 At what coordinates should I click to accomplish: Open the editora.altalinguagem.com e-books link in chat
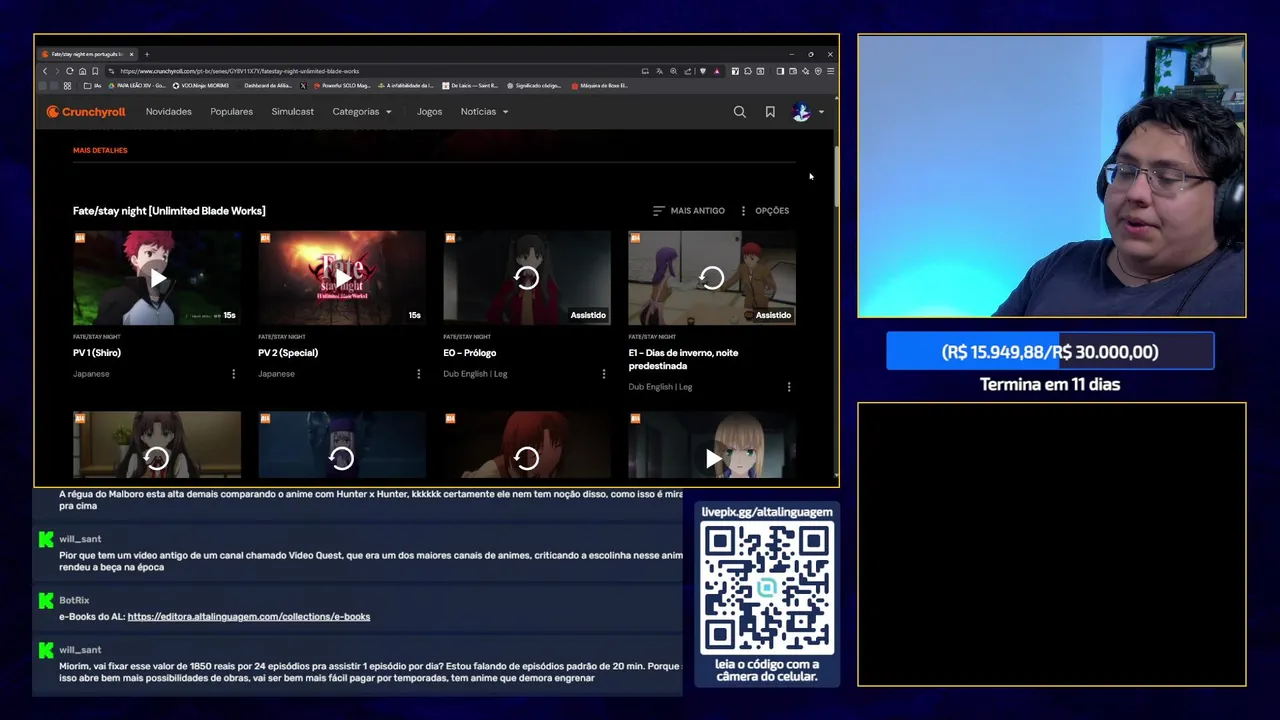coord(249,617)
